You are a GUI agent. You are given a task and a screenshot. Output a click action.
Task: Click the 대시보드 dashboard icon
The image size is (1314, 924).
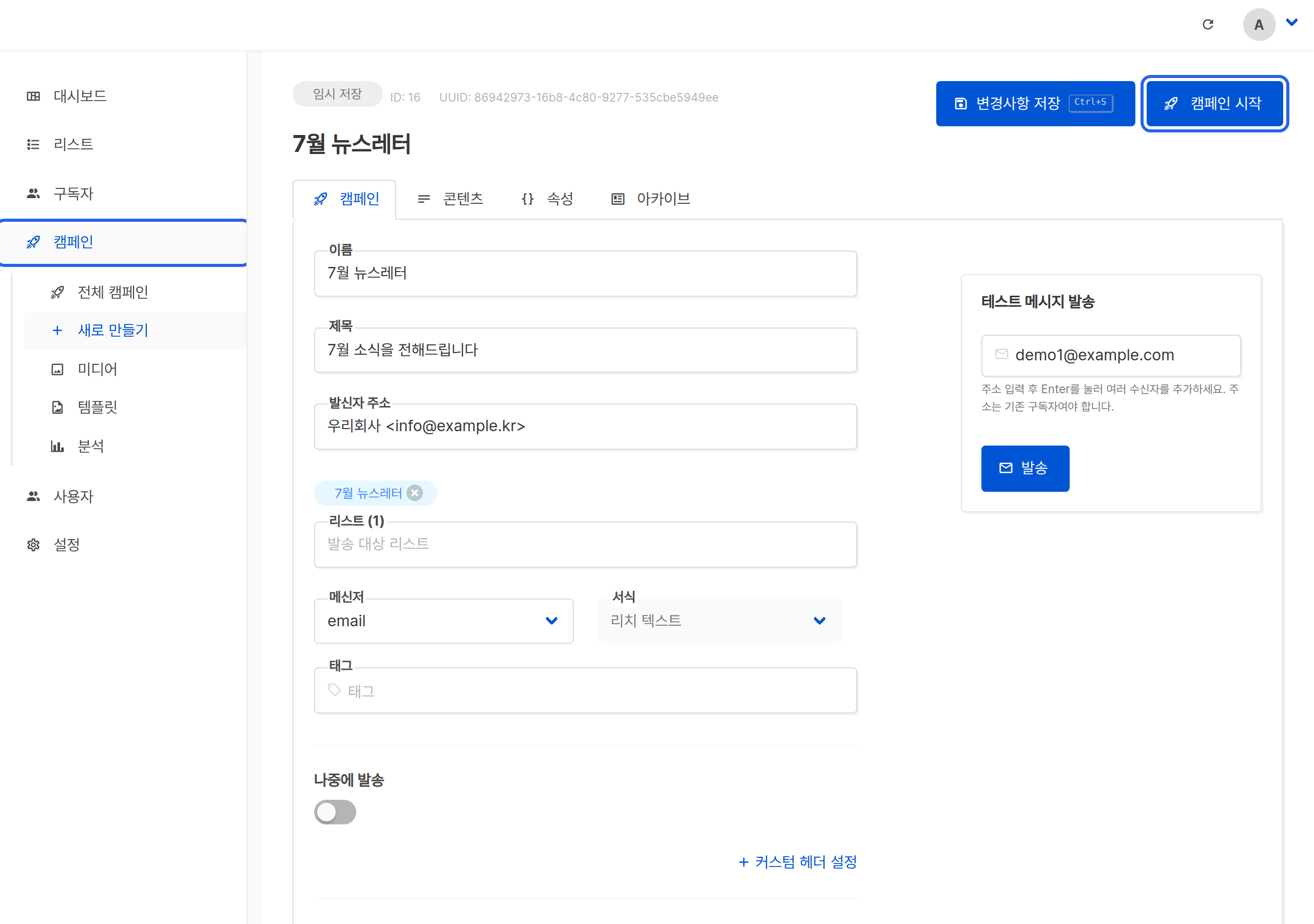click(x=33, y=96)
